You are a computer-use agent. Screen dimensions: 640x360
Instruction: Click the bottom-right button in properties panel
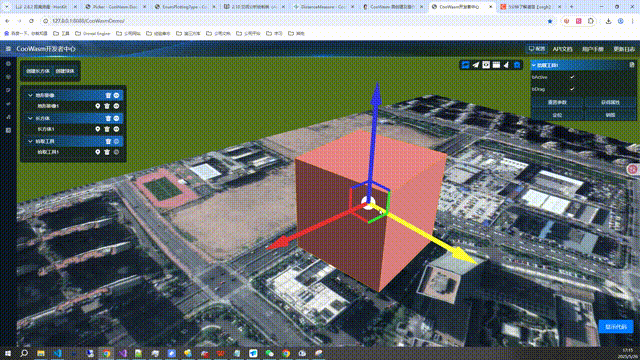(x=610, y=115)
